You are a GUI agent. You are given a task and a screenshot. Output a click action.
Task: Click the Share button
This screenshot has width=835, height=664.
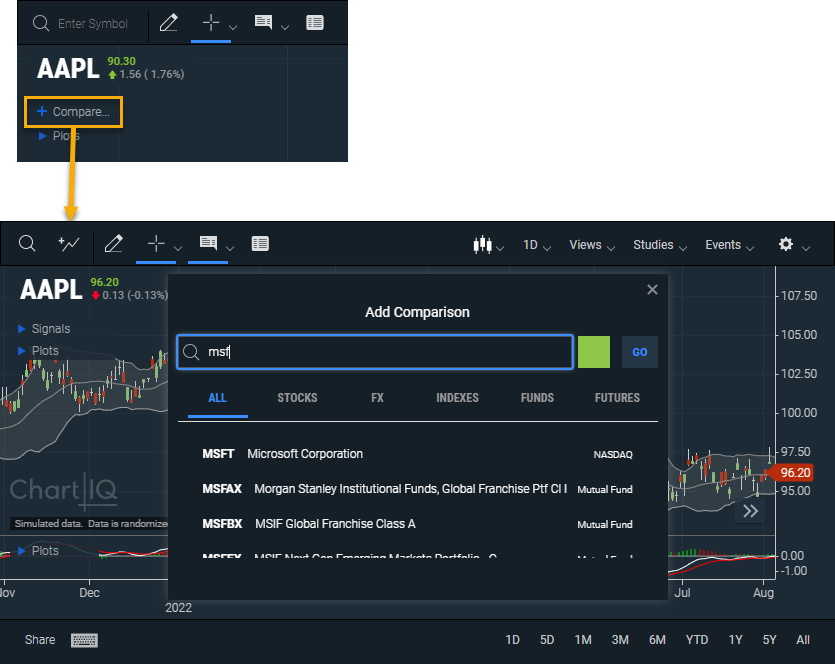click(x=40, y=640)
